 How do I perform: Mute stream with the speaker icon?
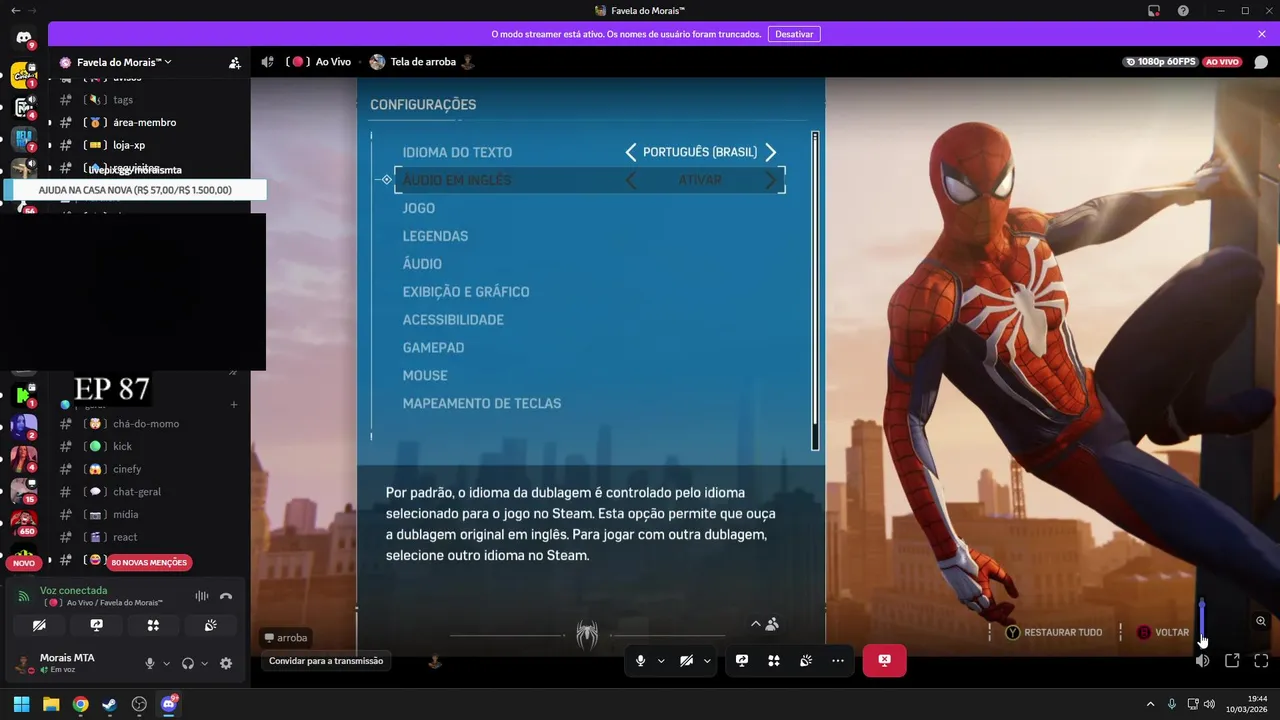pos(1203,660)
